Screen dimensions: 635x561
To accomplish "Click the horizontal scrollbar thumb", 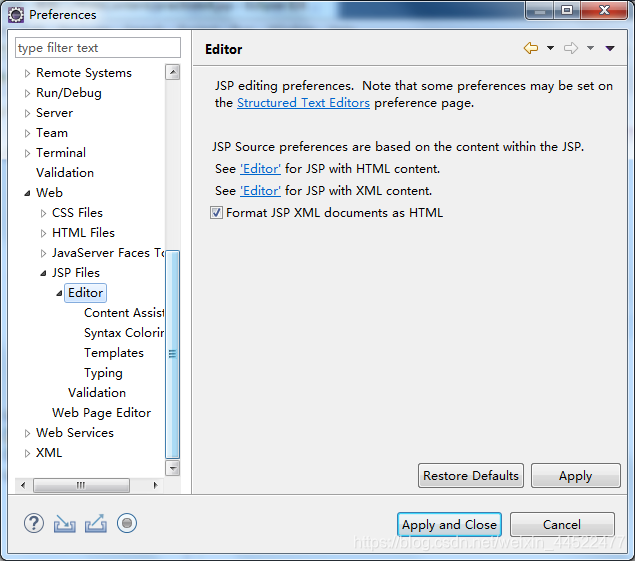I will (81, 485).
